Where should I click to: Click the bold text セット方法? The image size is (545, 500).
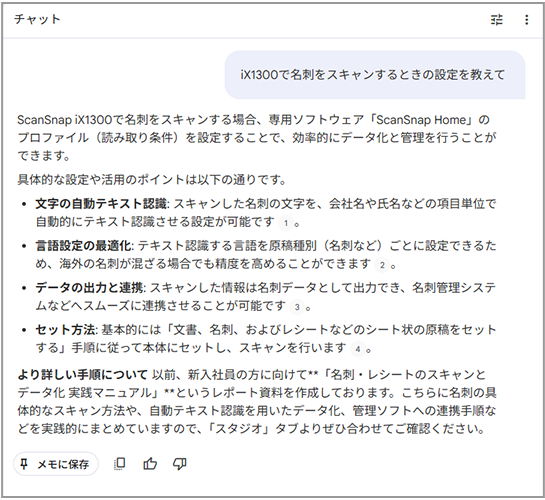65,329
